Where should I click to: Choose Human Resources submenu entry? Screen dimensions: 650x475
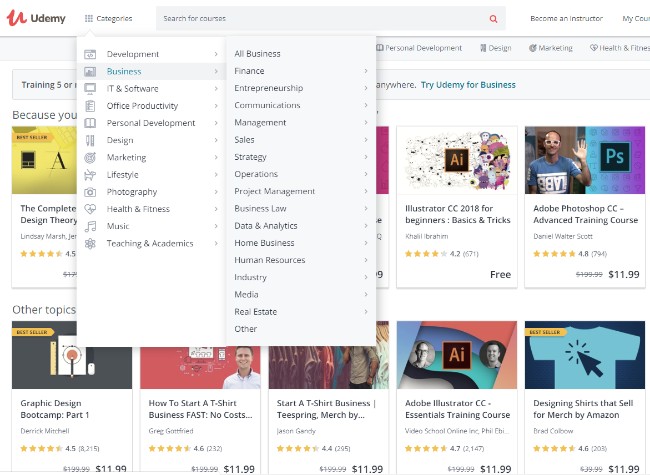[x=301, y=260]
